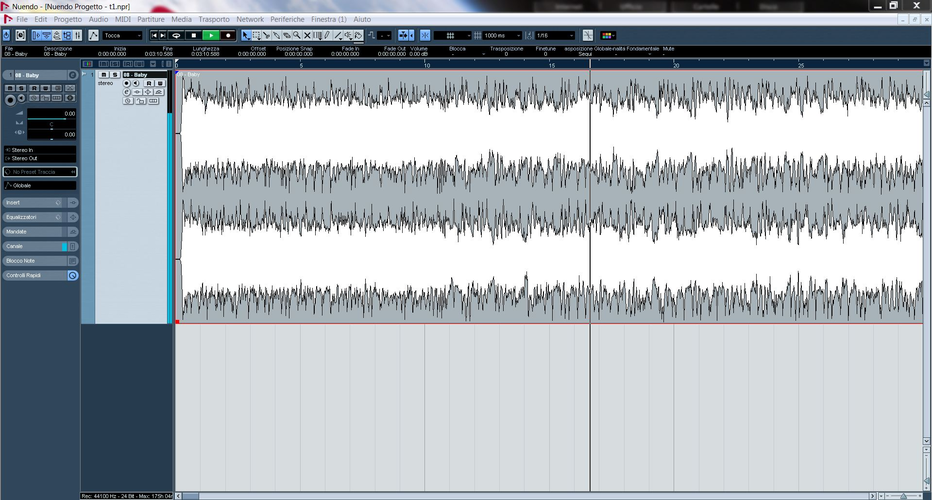Toggle the Cycle loop button
Screen dimensions: 932x500
tap(177, 36)
